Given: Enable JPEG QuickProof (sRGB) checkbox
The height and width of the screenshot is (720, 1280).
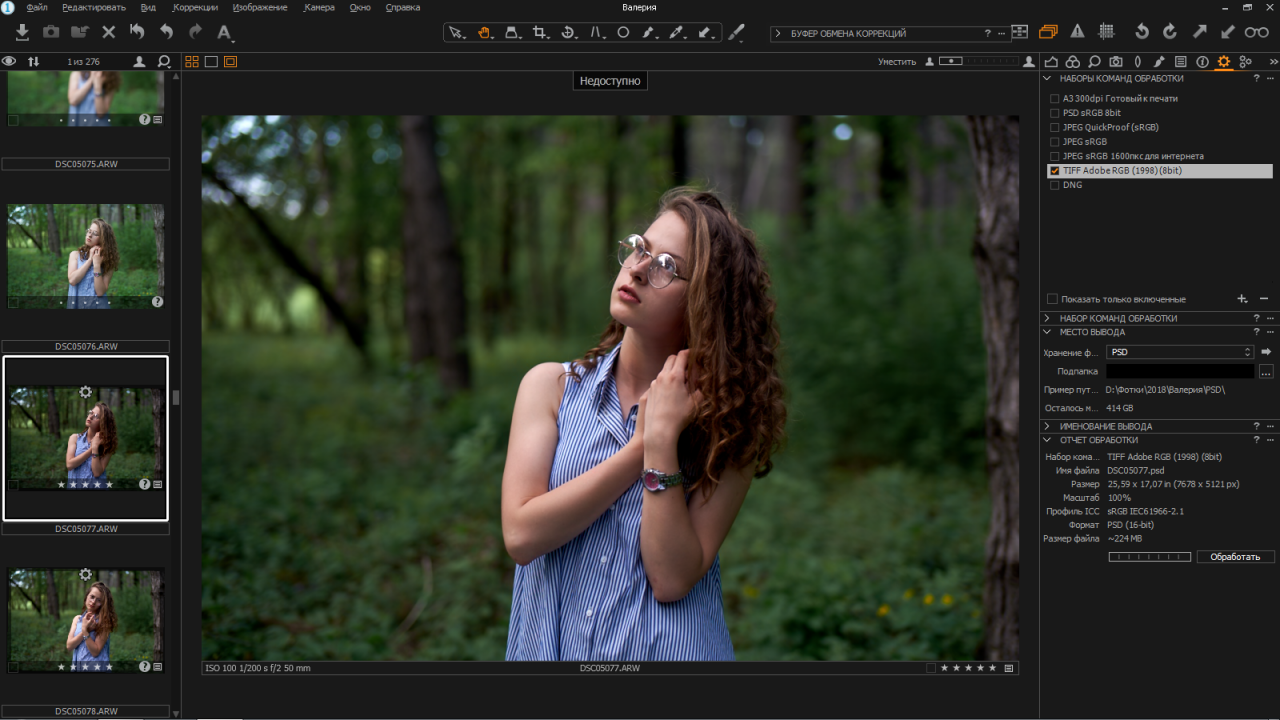Looking at the screenshot, I should (x=1054, y=128).
